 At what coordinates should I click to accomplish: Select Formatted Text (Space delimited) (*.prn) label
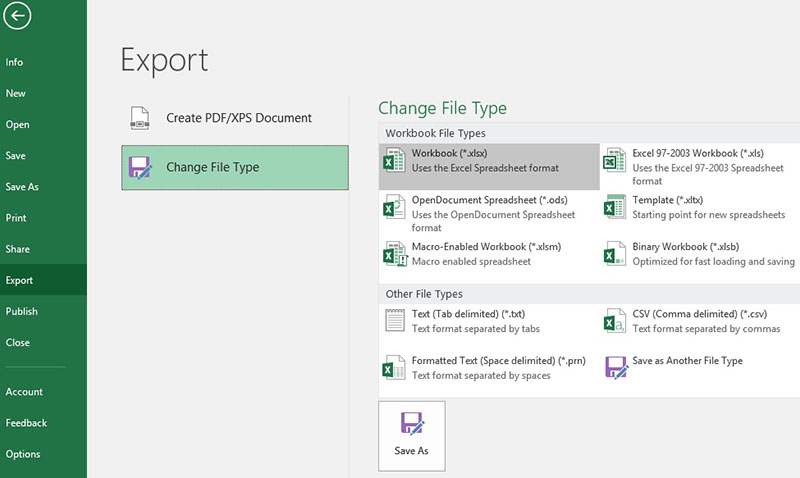tap(498, 361)
